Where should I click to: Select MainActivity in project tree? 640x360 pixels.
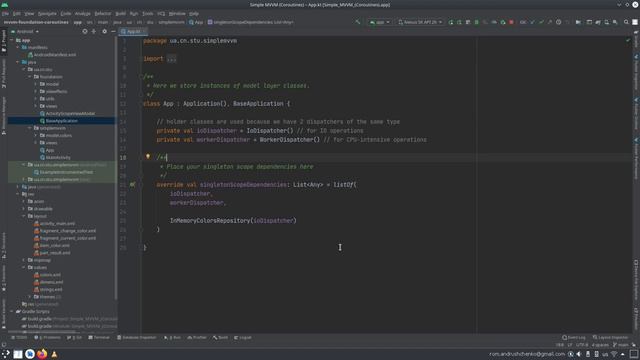pyautogui.click(x=58, y=158)
